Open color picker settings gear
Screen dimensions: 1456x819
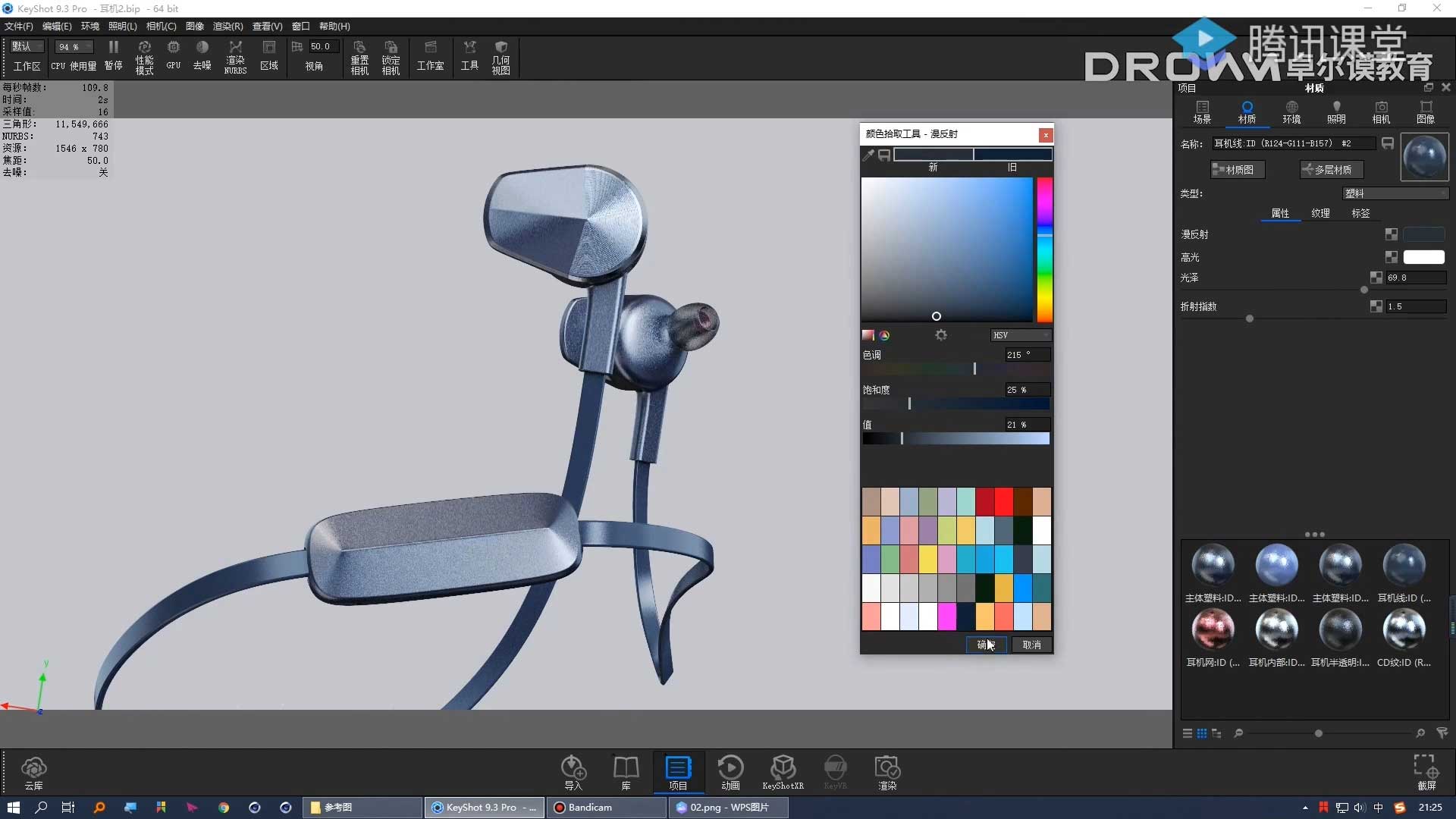pyautogui.click(x=941, y=334)
